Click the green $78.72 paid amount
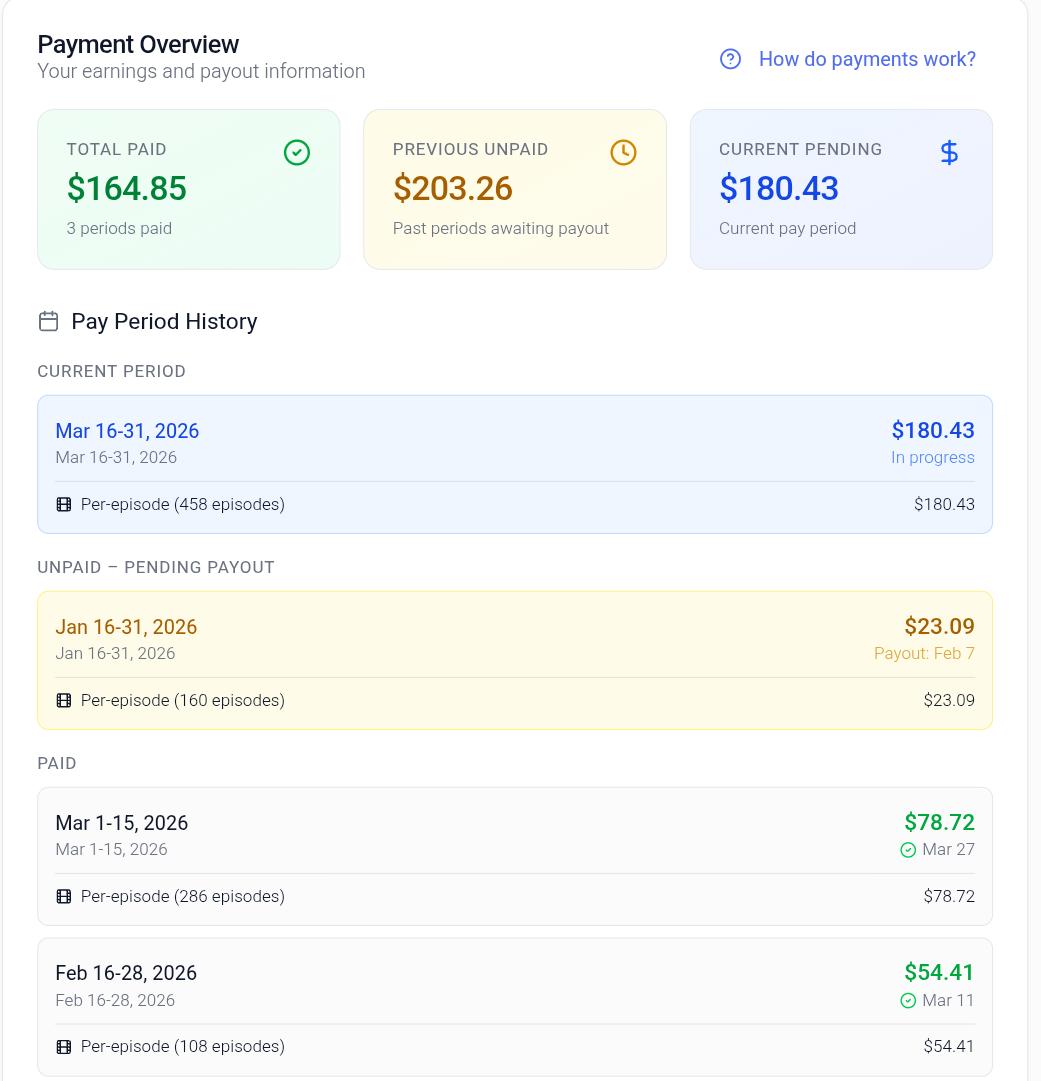1041x1081 pixels. (x=939, y=822)
